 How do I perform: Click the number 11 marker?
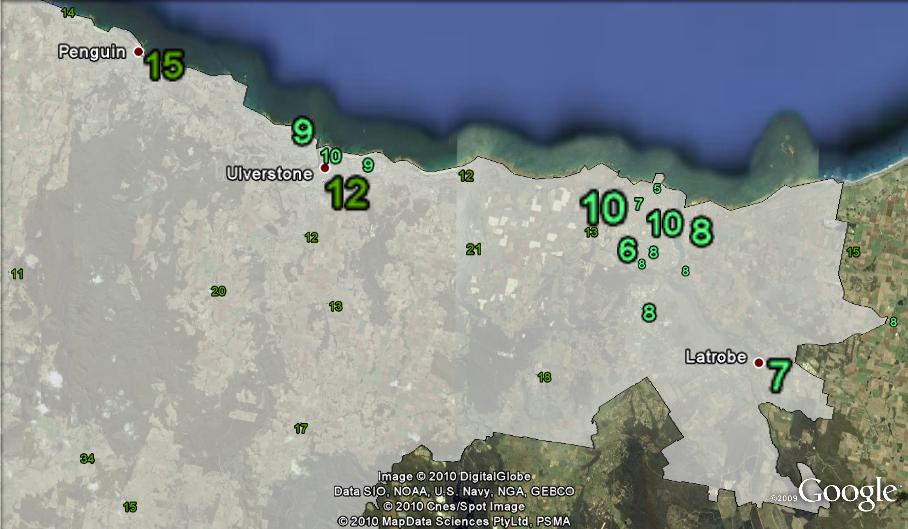click(17, 274)
